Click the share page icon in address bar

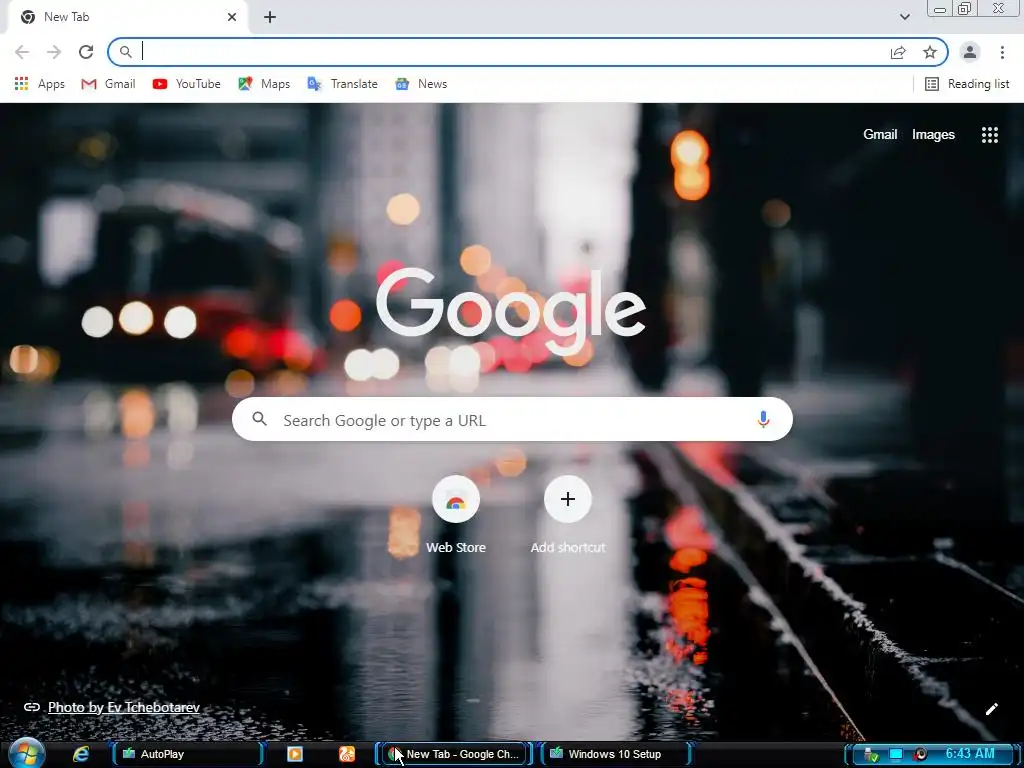[898, 52]
